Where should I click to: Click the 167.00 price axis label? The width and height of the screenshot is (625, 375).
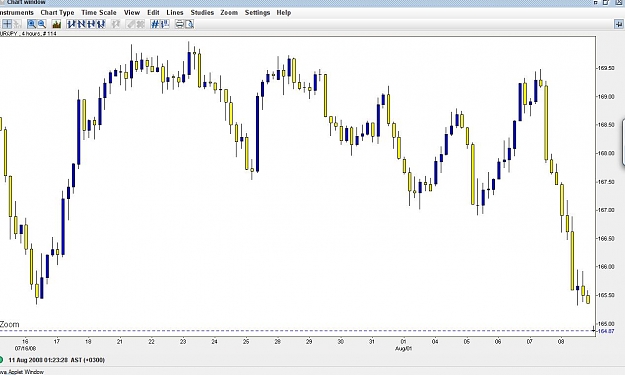pos(606,210)
